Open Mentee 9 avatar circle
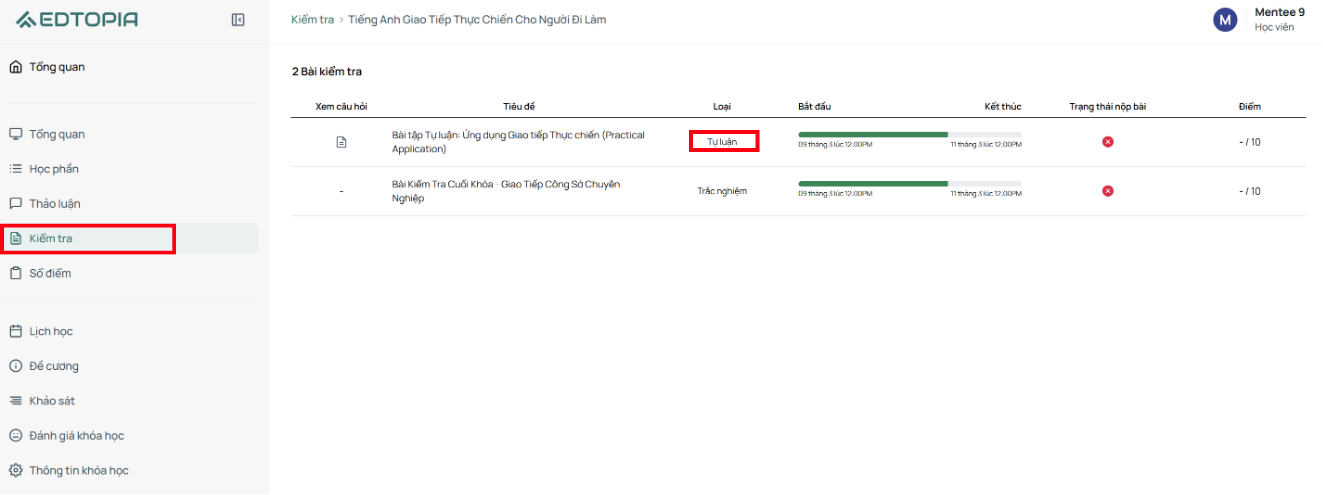Image resolution: width=1323 pixels, height=495 pixels. coord(1225,19)
